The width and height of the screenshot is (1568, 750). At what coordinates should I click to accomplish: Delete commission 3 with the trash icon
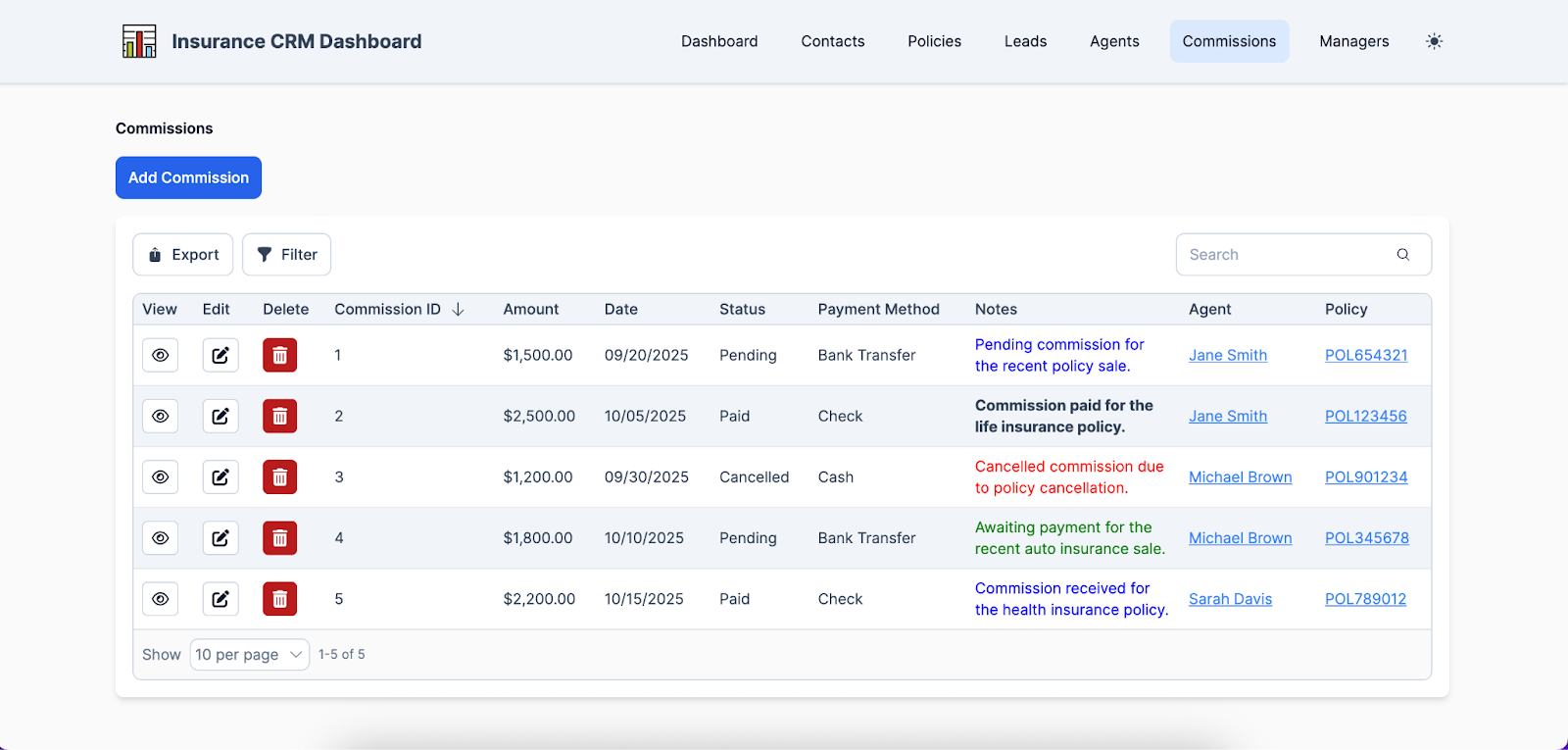(279, 477)
